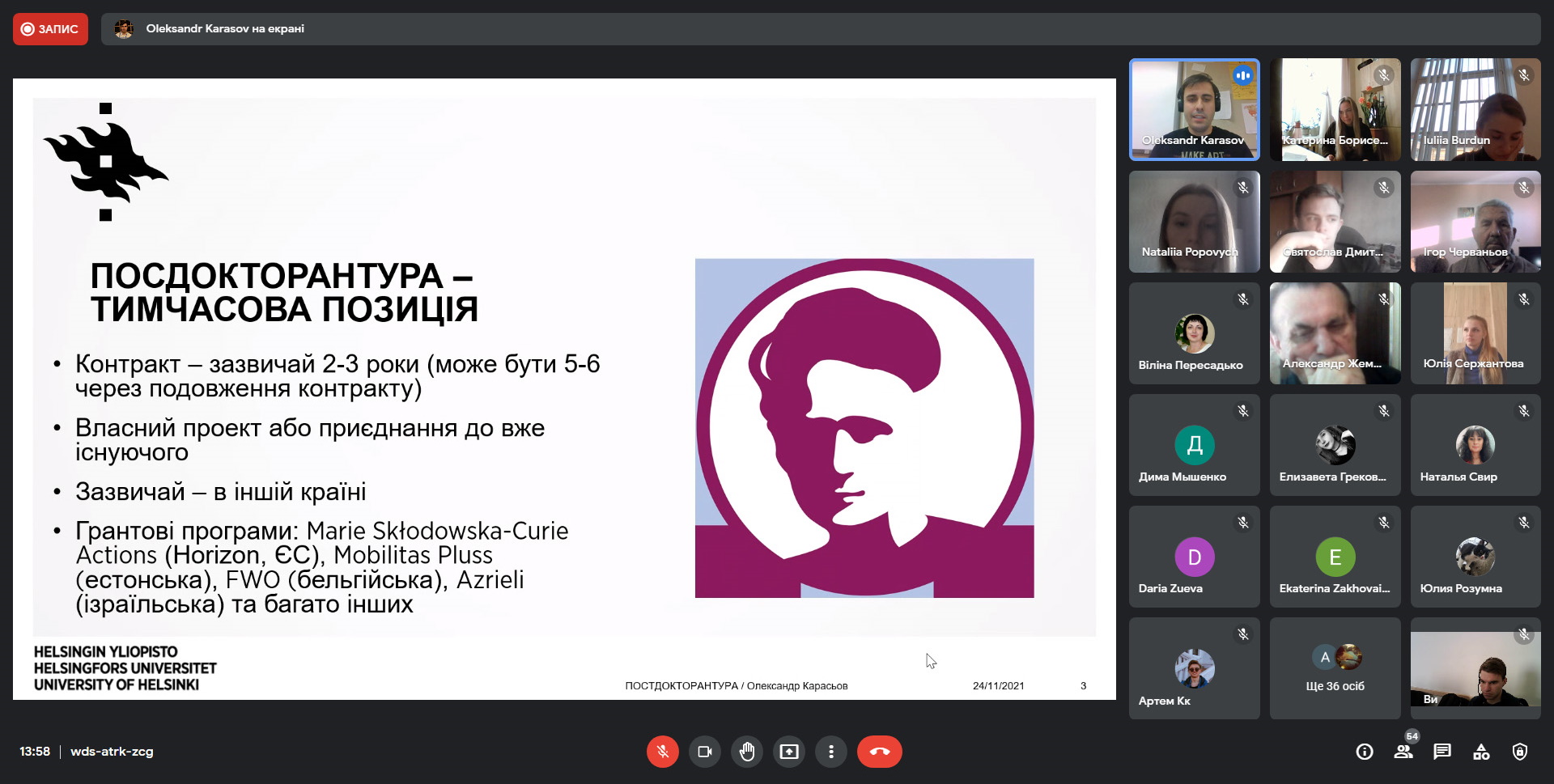Open the Activities panel
This screenshot has width=1554, height=784.
pyautogui.click(x=1481, y=752)
